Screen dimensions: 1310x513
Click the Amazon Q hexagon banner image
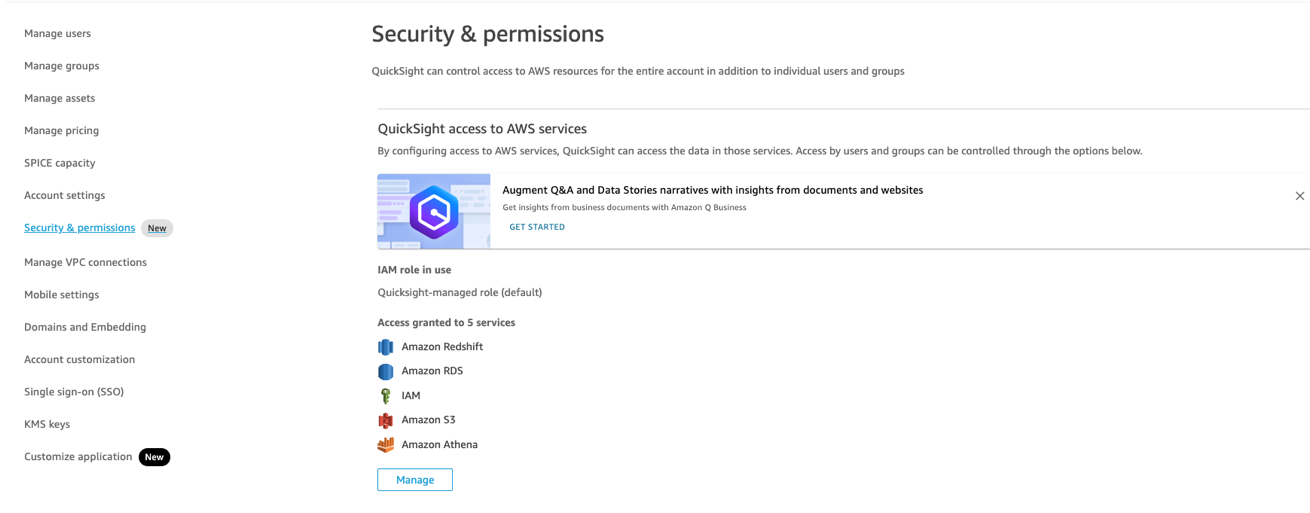point(434,212)
